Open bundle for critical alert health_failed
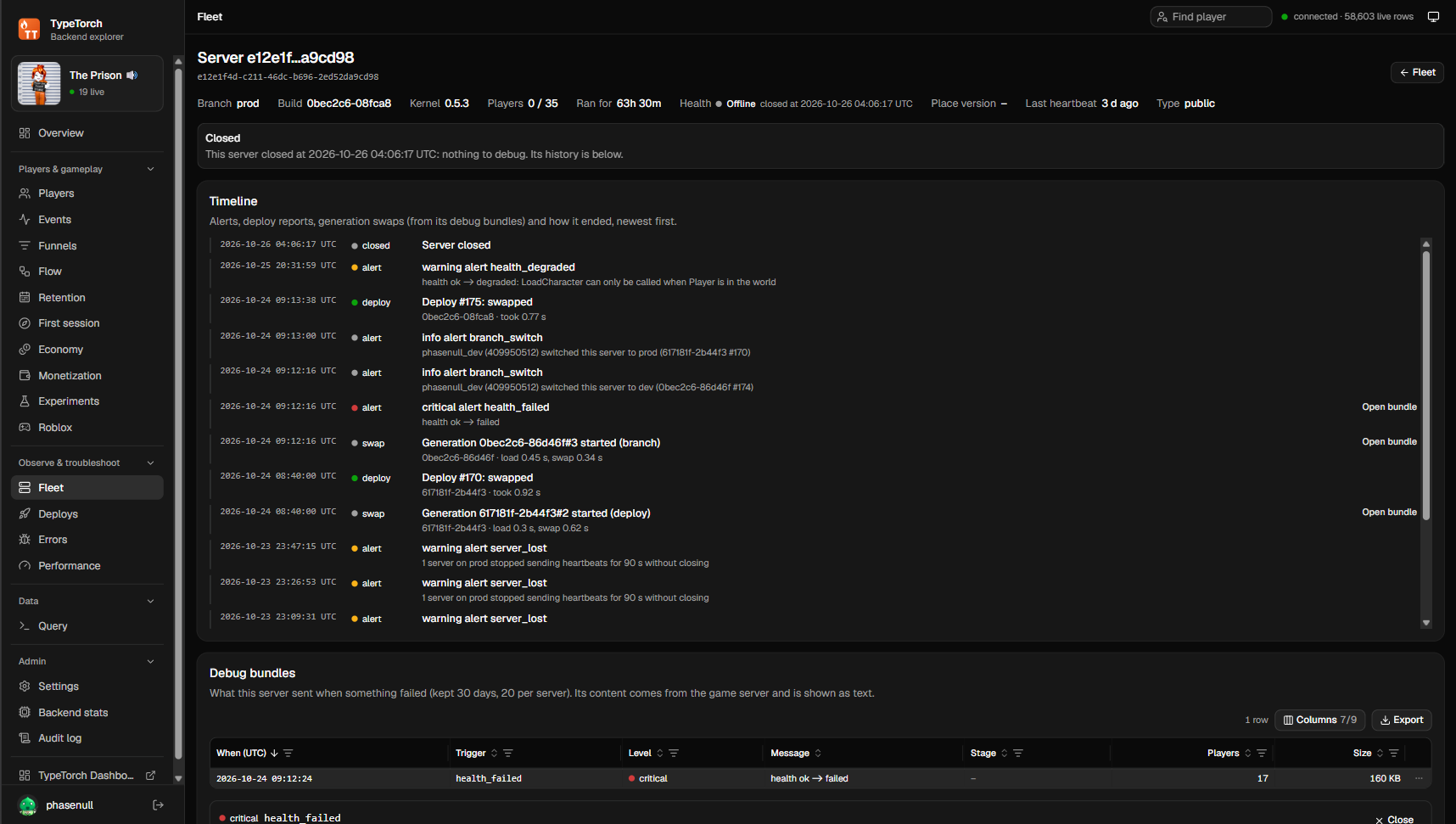 pos(1389,407)
